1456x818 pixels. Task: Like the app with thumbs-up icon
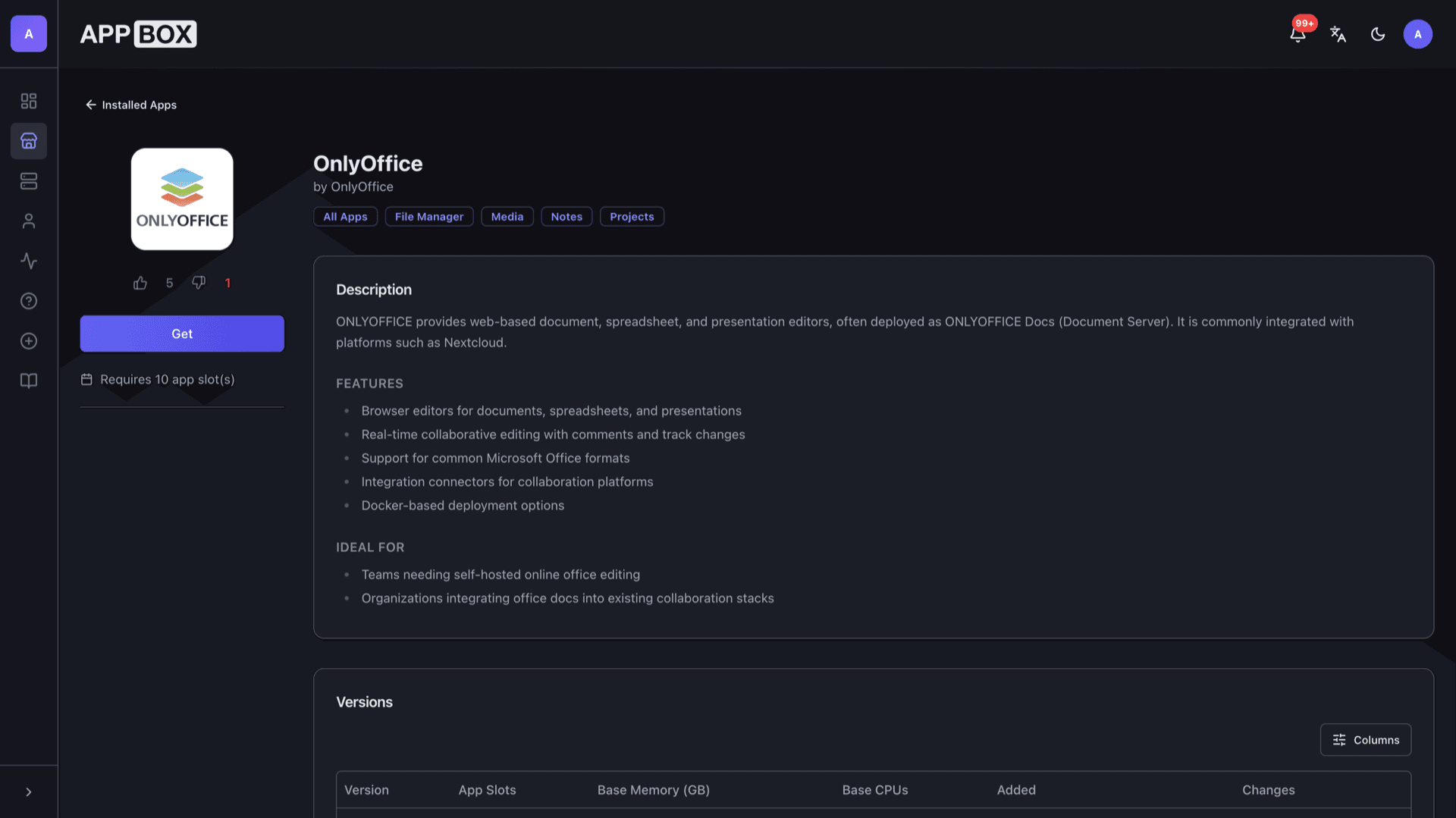point(140,283)
